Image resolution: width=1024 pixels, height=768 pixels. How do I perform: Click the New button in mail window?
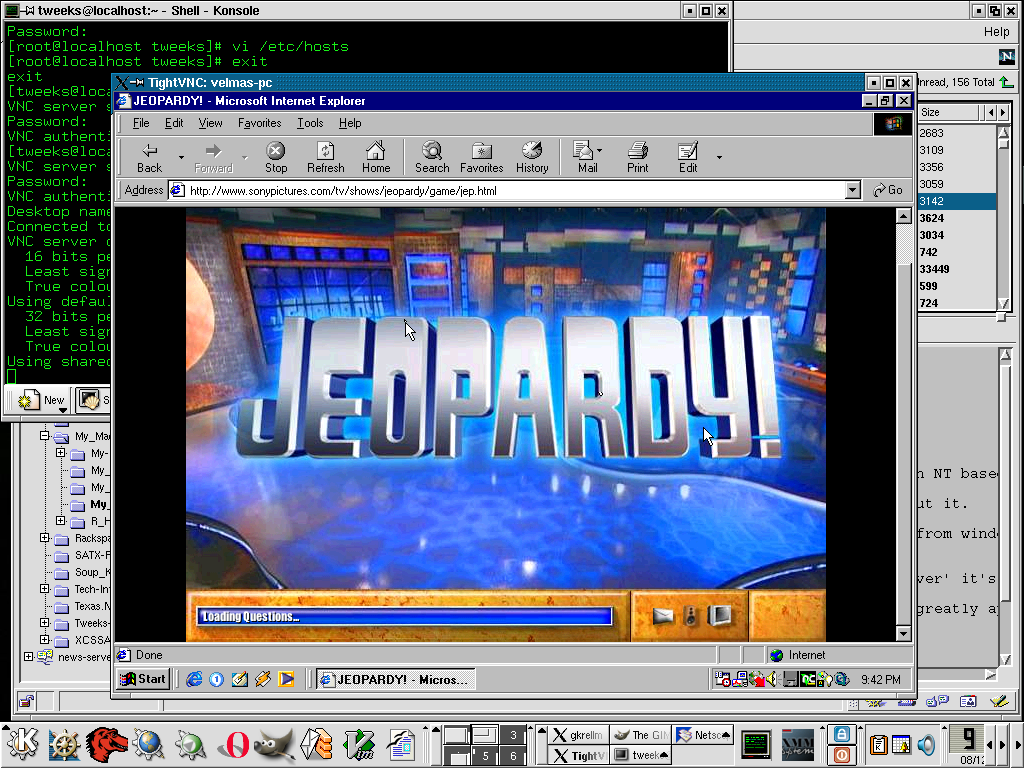[42, 400]
